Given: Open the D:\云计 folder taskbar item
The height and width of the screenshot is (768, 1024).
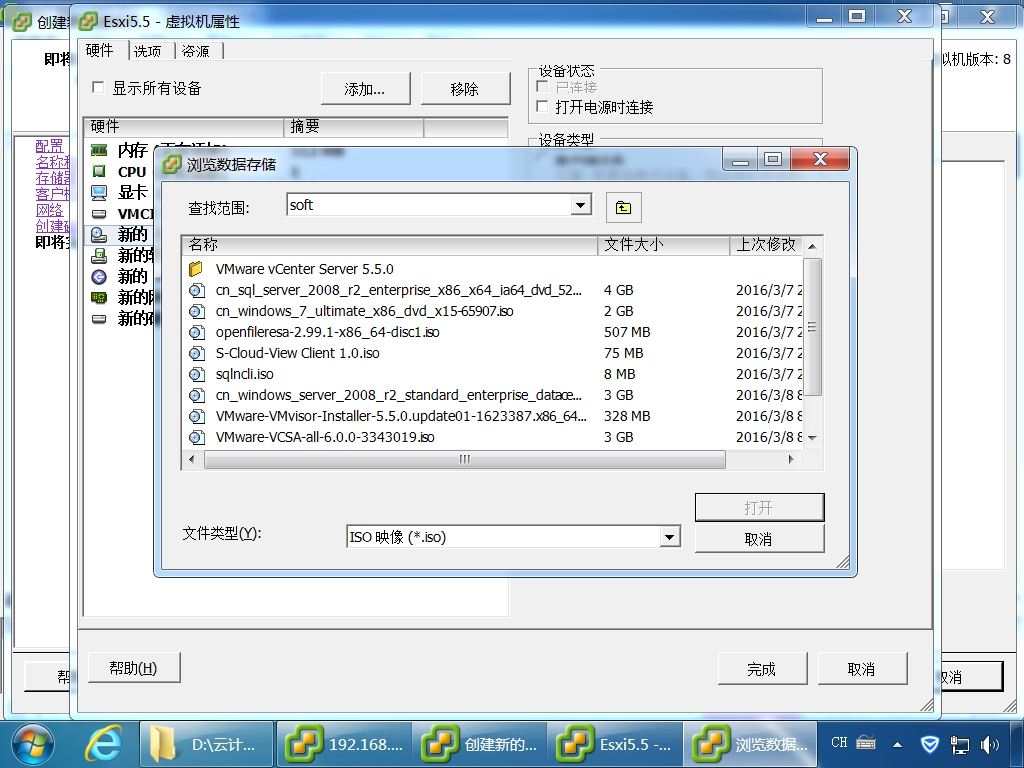Looking at the screenshot, I should [x=206, y=744].
